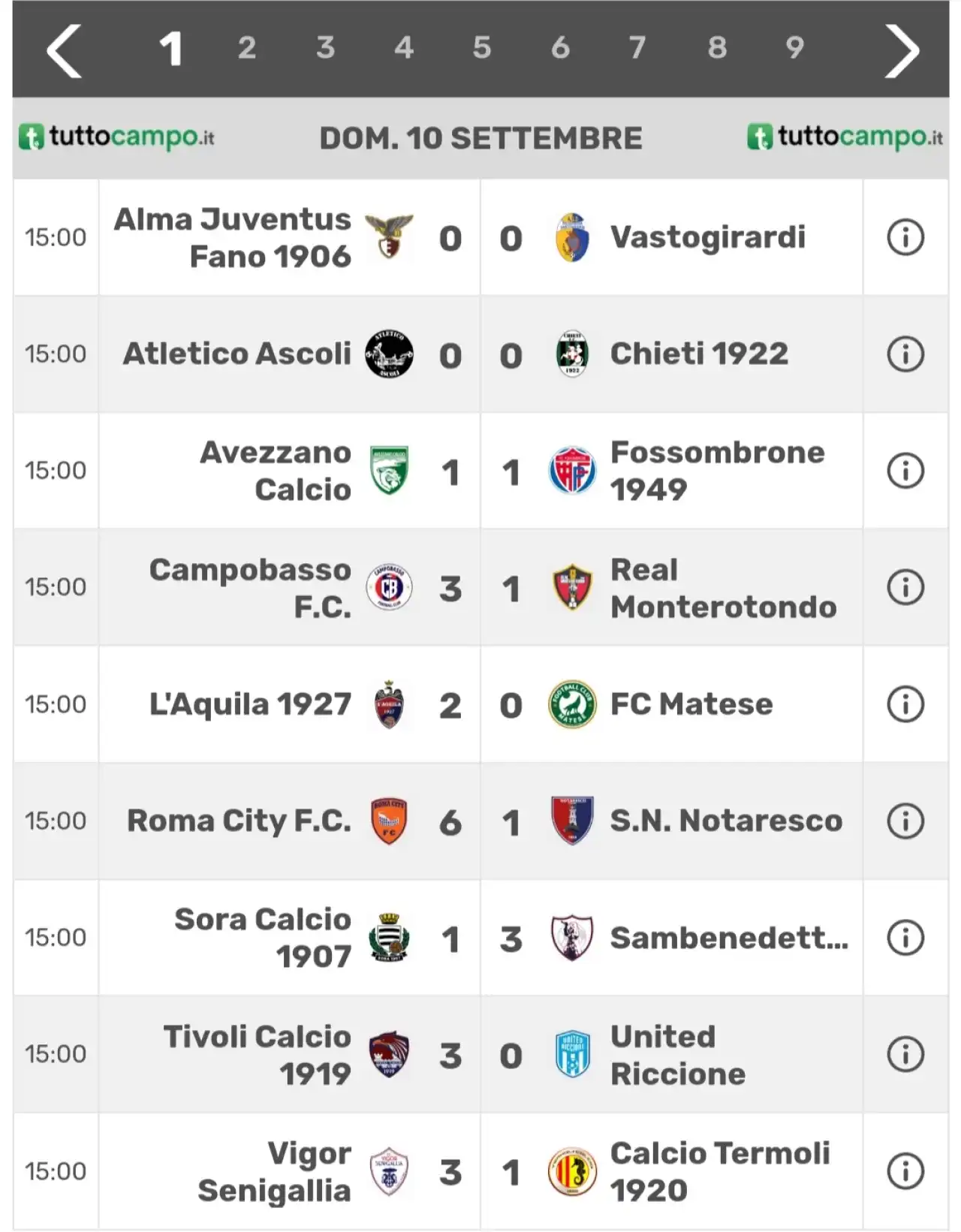Screen dimensions: 961x1232
Task: Go to previous matchdays with left arrow
Action: pos(64,50)
